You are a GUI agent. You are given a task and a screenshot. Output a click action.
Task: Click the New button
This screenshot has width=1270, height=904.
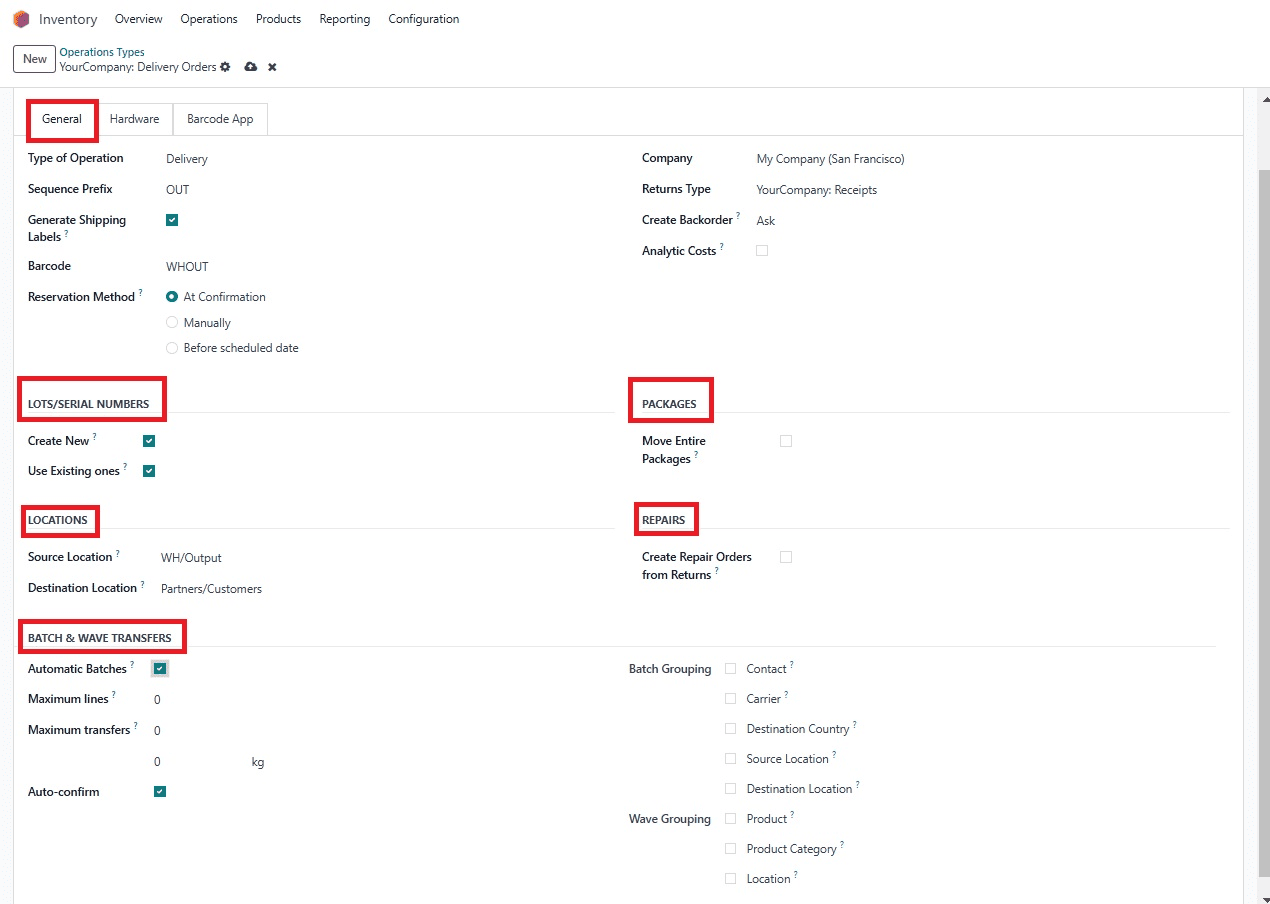pyautogui.click(x=35, y=59)
